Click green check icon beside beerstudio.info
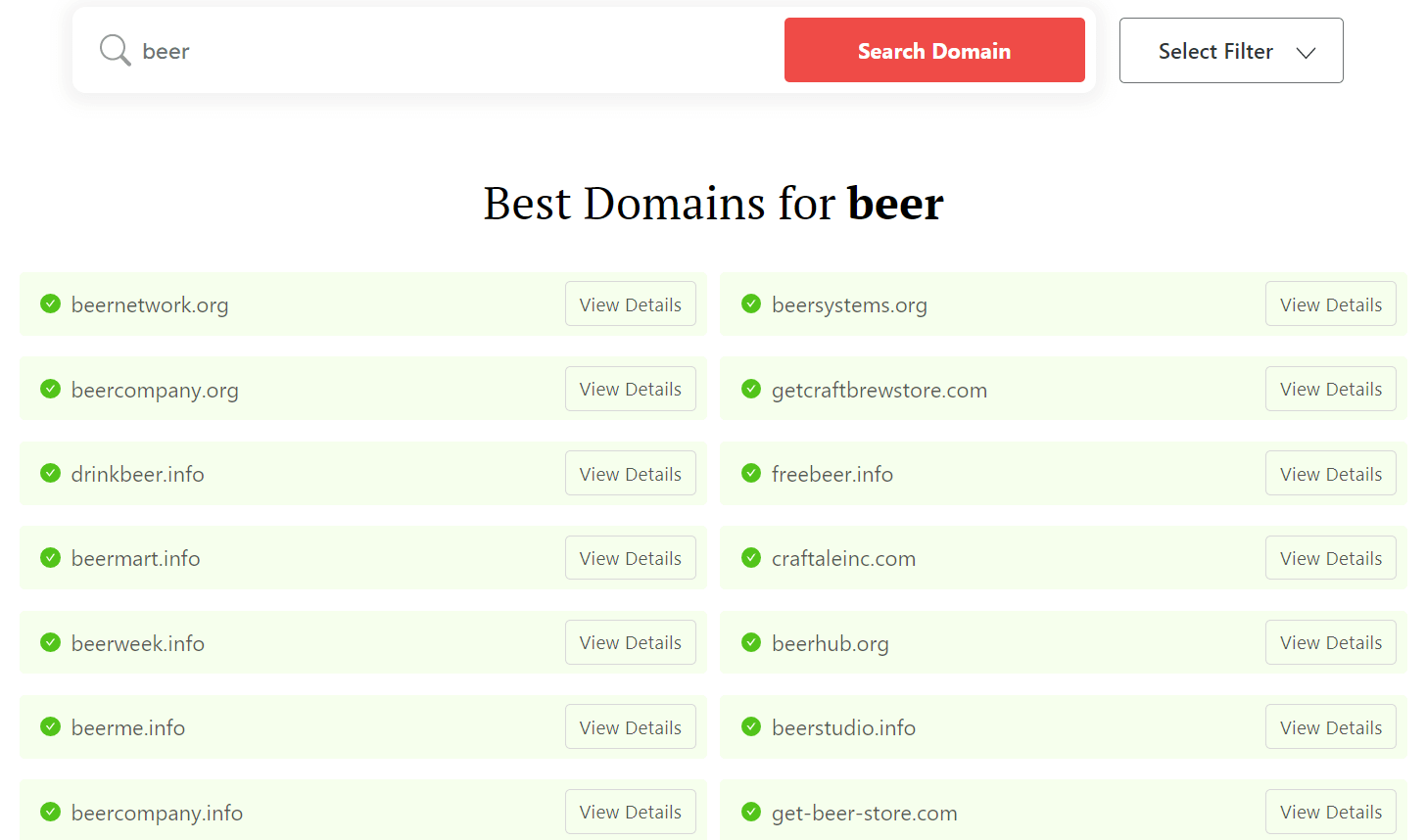The image size is (1426, 840). coord(751,727)
